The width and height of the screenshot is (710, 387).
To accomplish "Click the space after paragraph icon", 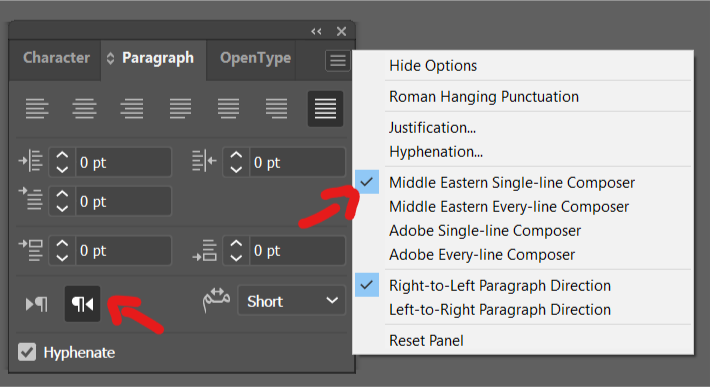I will coord(204,250).
